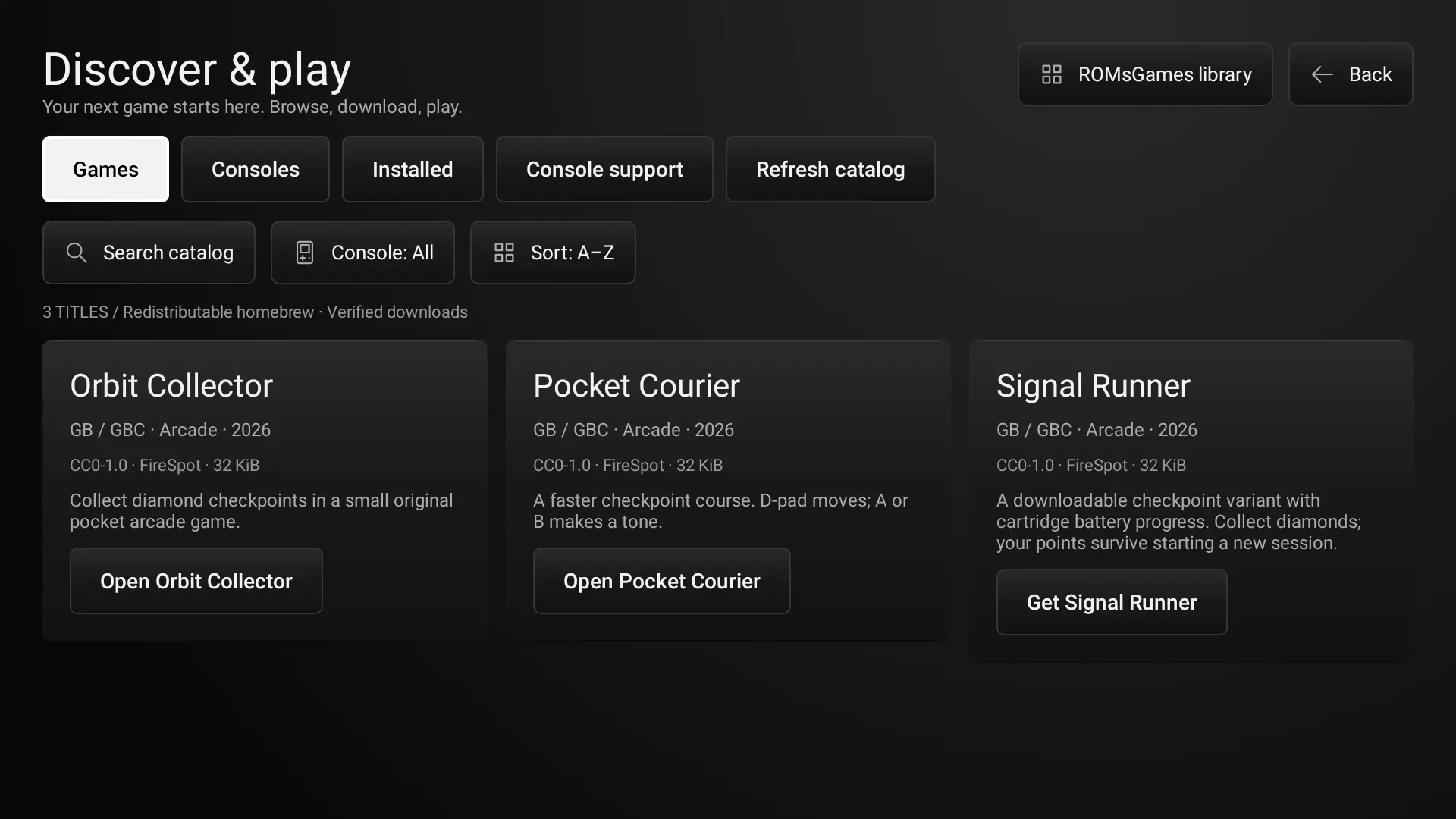Select the Orbit Collector title text
Screen dimensions: 1456x819
(x=171, y=386)
